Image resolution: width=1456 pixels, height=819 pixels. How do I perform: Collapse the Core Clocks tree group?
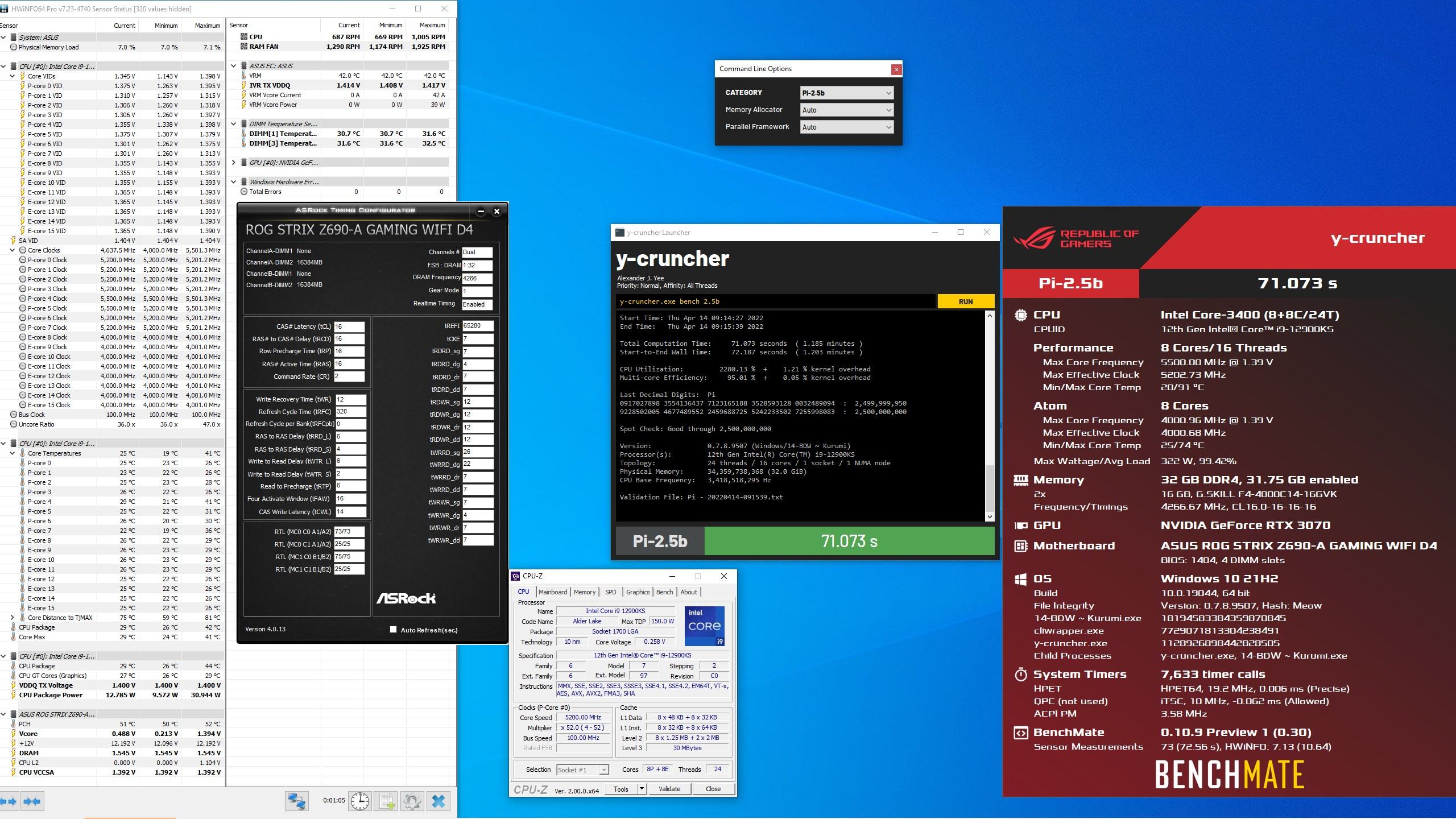[13, 250]
